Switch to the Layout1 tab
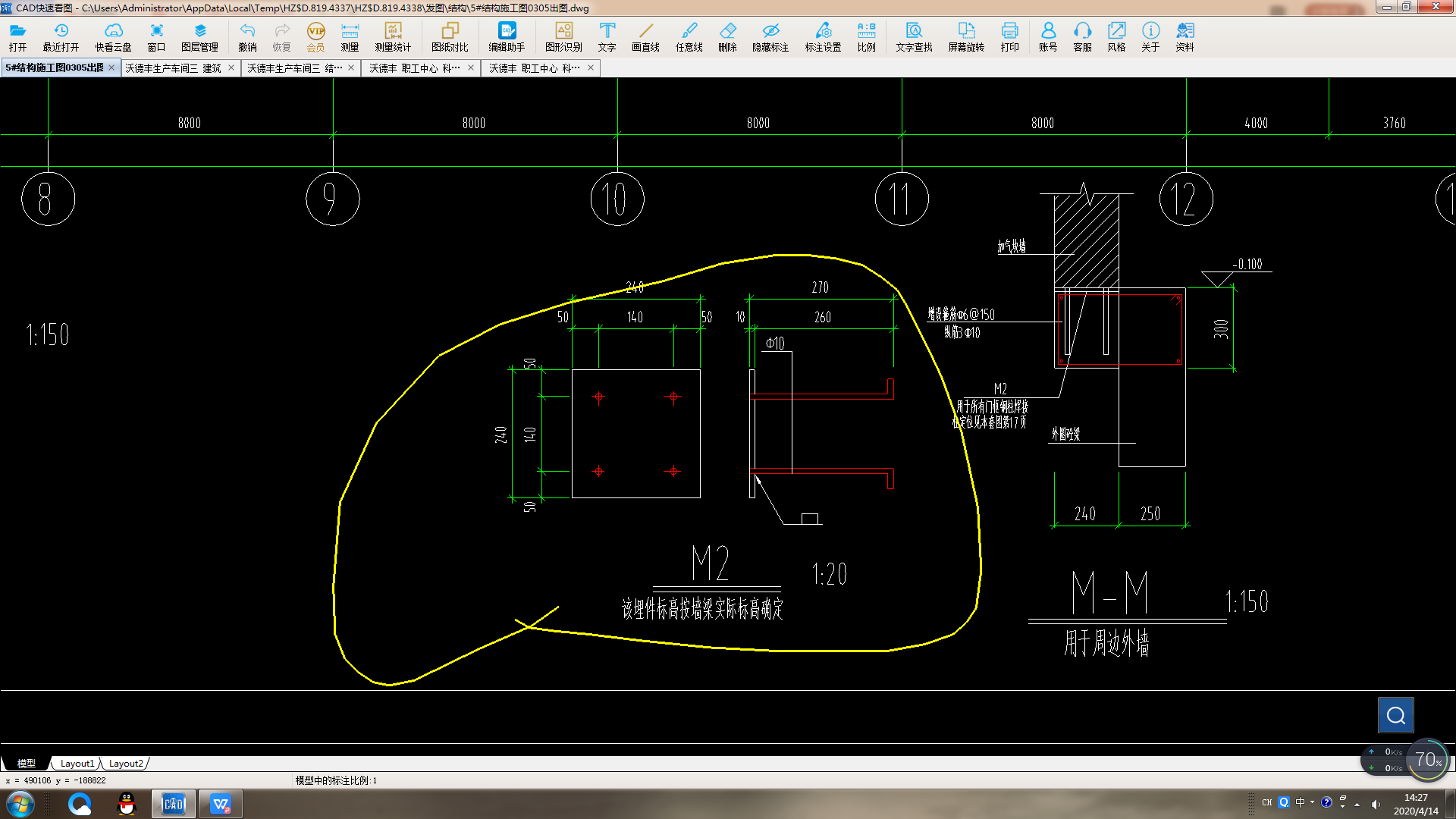This screenshot has height=819, width=1456. (77, 764)
